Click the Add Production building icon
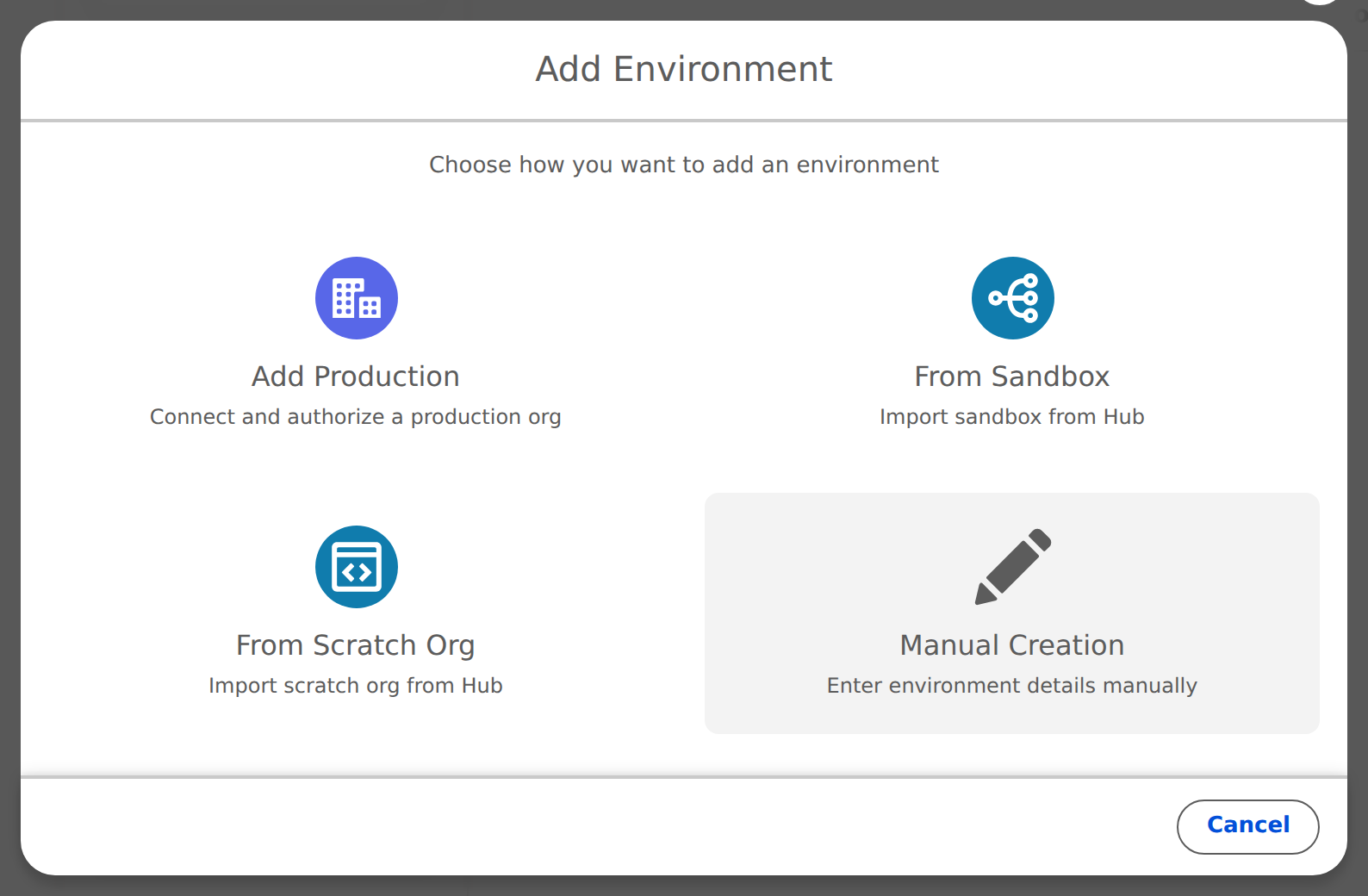Screen dimensions: 1368x896 pyautogui.click(x=356, y=298)
